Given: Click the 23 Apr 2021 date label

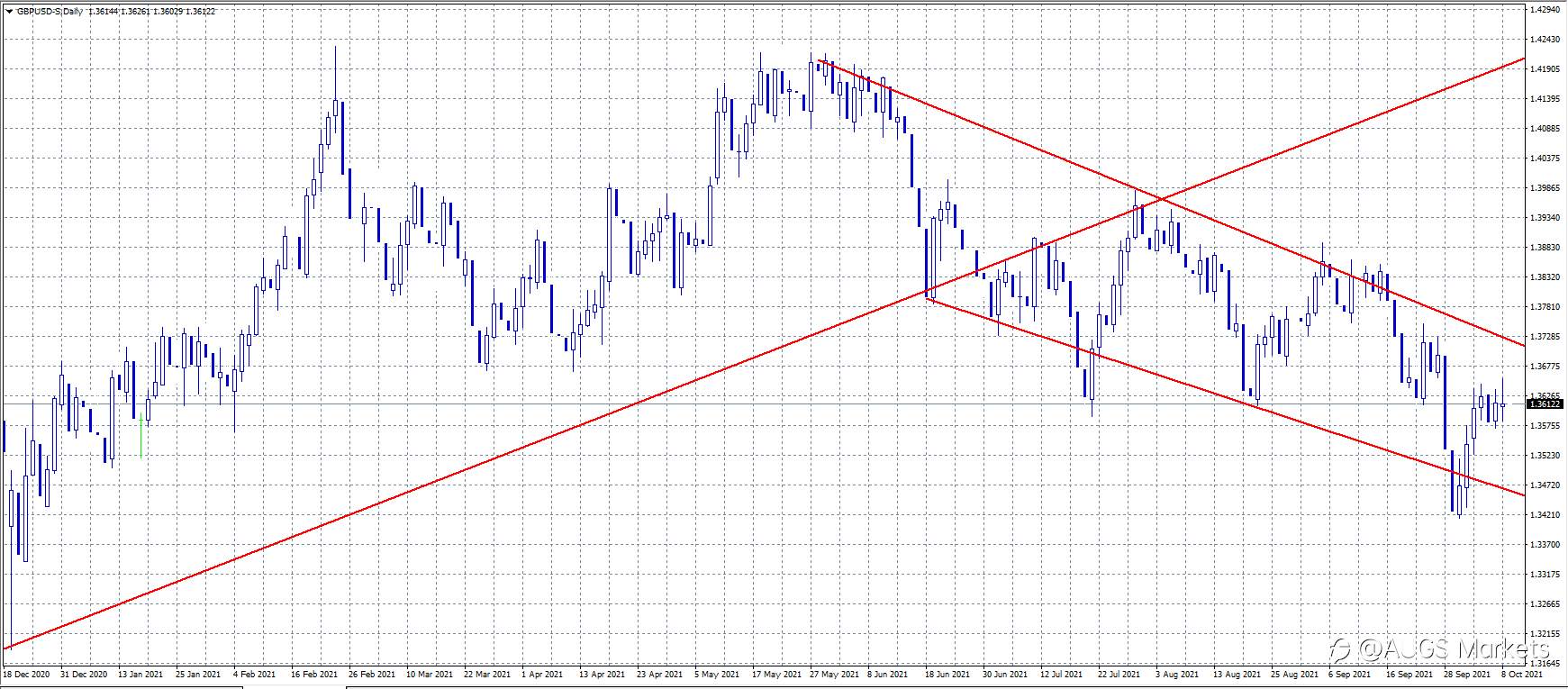Looking at the screenshot, I should pyautogui.click(x=660, y=673).
